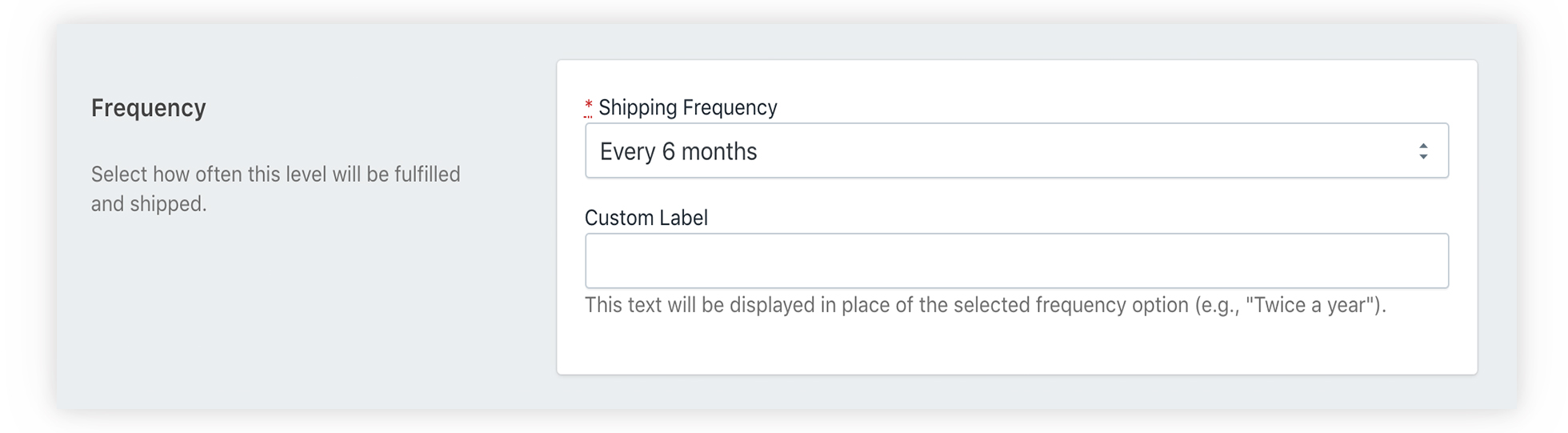Image resolution: width=1568 pixels, height=433 pixels.
Task: Click the Frequency section heading
Action: (x=148, y=108)
